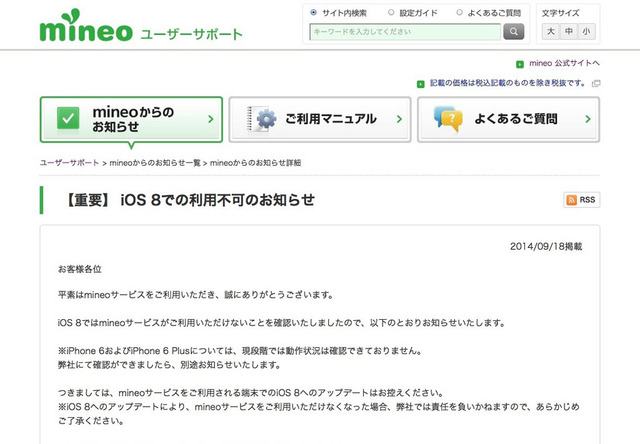Screen dimensions: 640x444
Task: Open the mineoからのお知らせ tab
Action: [131, 119]
